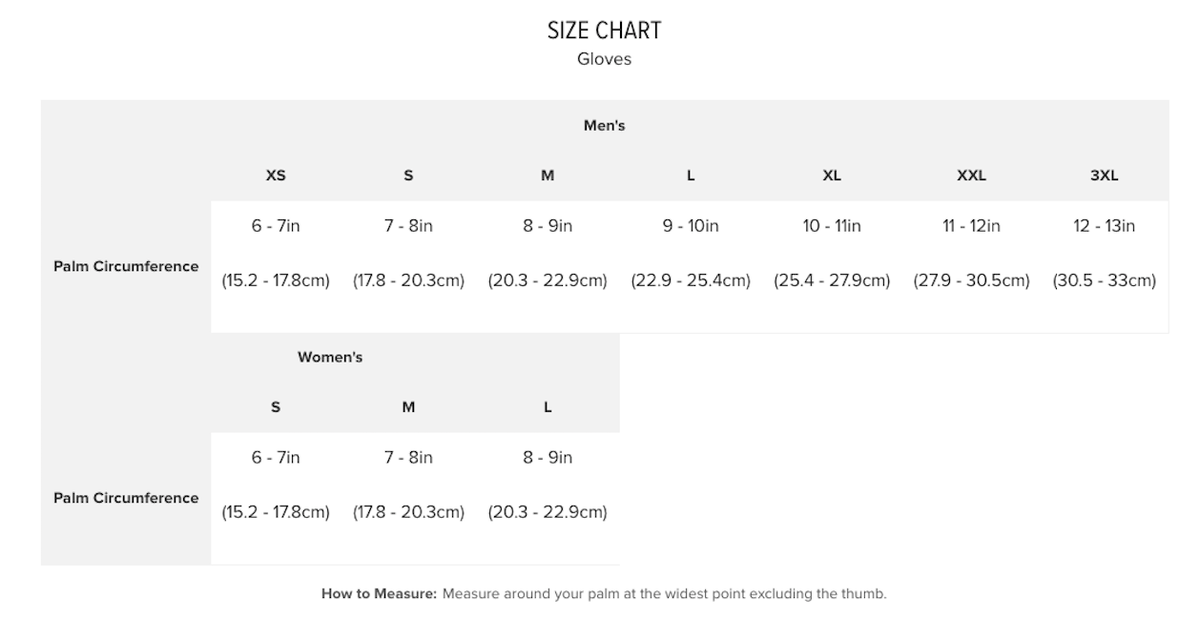This screenshot has height=620, width=1200.
Task: Click the (25.4 - 27.9cm) value
Action: (832, 280)
